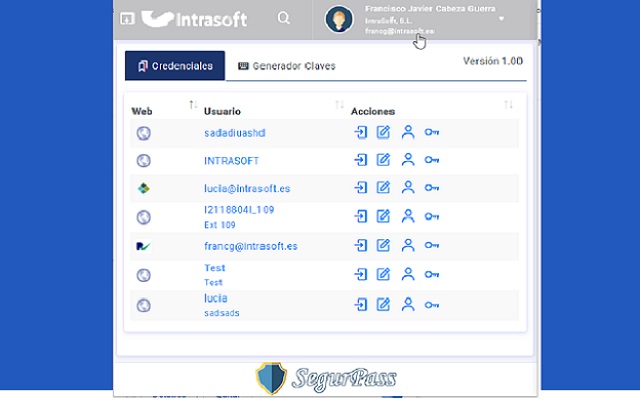Expand the user account dropdown arrow
The width and height of the screenshot is (640, 400).
tap(501, 19)
